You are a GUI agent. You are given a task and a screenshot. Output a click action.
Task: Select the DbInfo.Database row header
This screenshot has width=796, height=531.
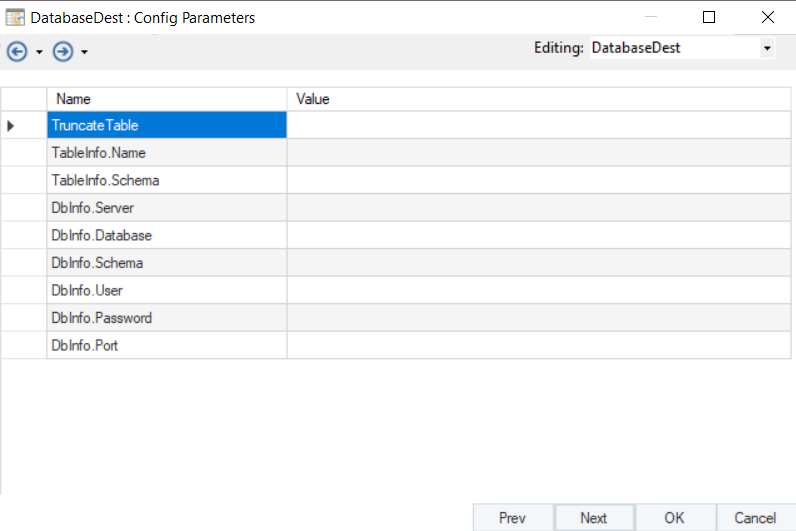[23, 235]
